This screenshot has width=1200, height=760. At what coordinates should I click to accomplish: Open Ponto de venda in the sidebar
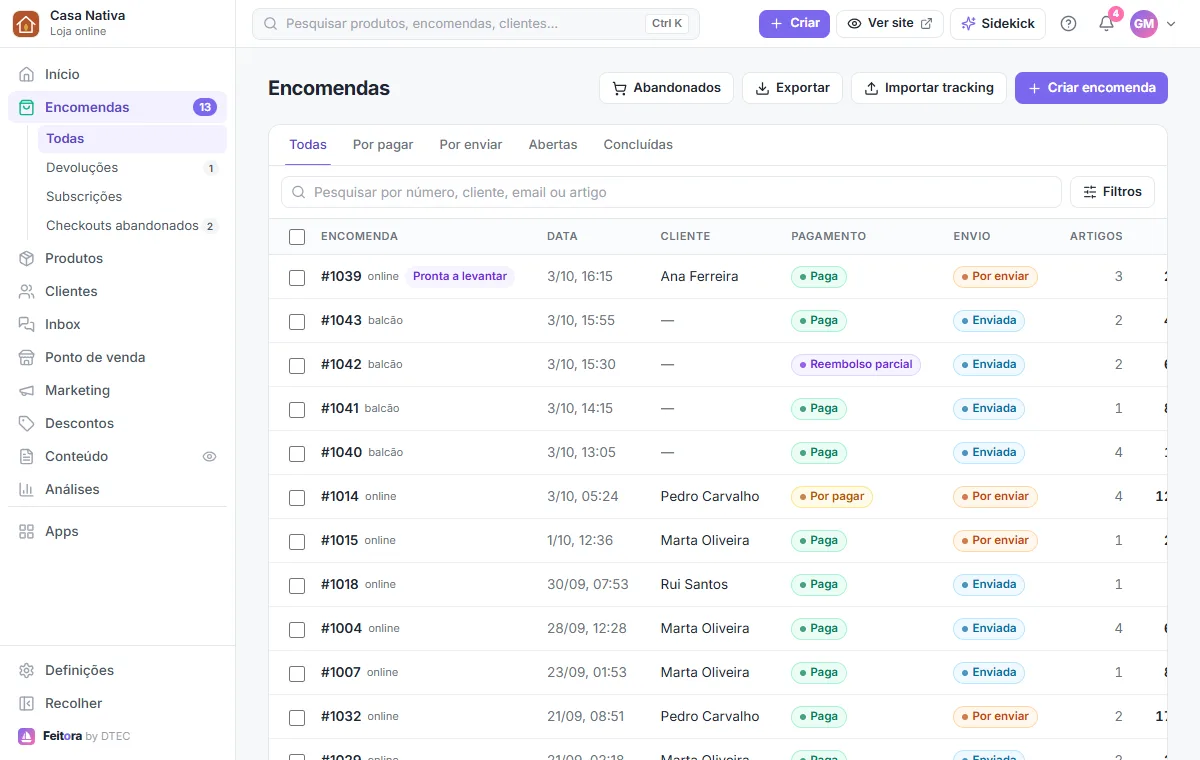point(117,357)
